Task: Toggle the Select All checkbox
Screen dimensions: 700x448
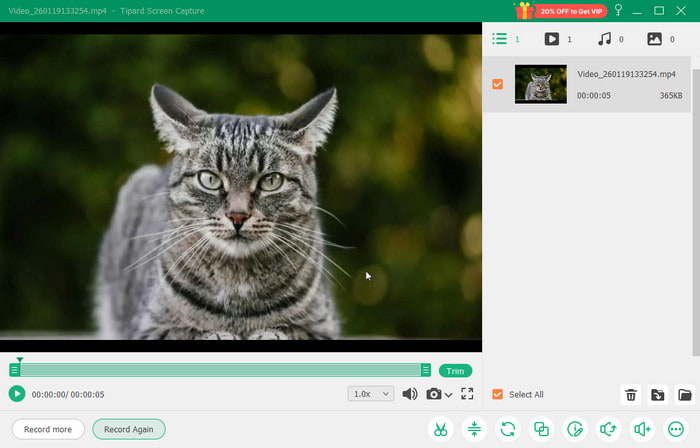Action: coord(497,394)
